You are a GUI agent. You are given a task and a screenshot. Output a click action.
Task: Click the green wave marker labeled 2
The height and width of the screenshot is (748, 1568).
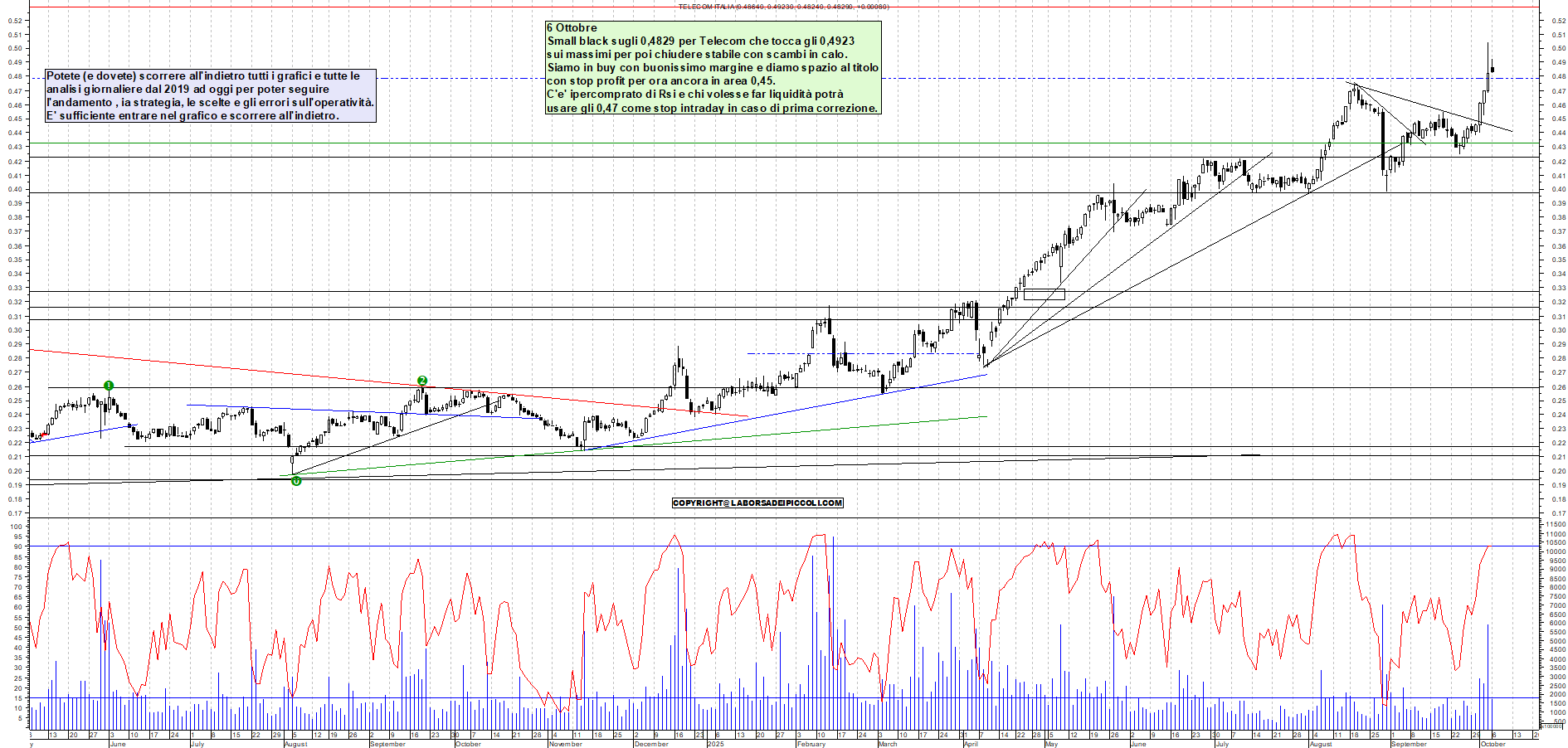point(422,381)
